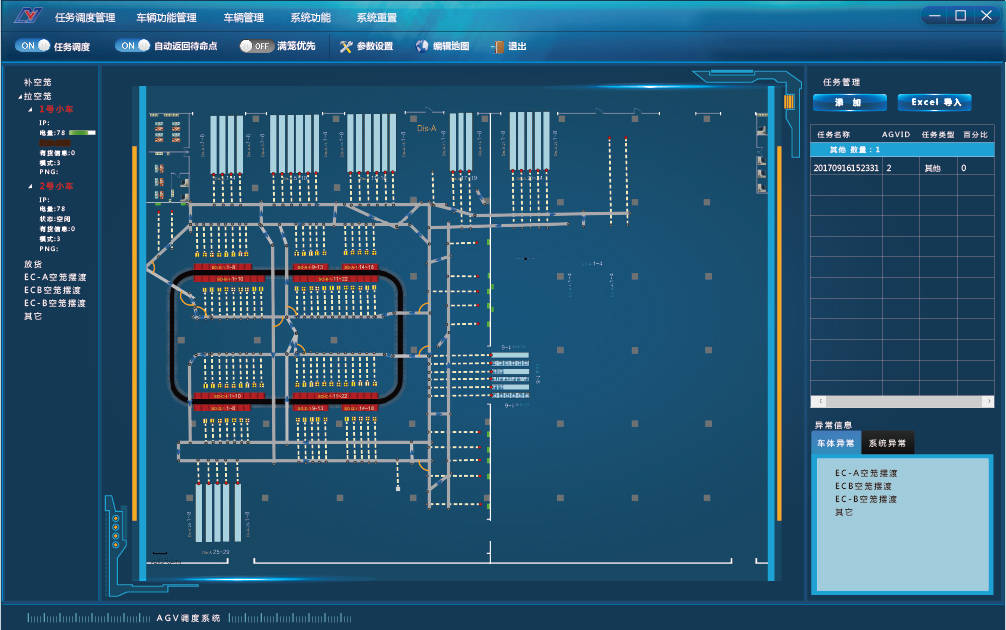Click the Excel 导入 button
Image resolution: width=1006 pixels, height=630 pixels.
[934, 103]
